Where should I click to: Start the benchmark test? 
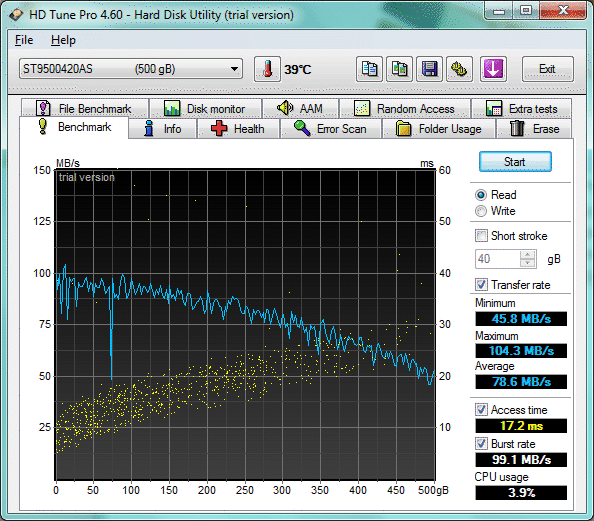tap(515, 162)
